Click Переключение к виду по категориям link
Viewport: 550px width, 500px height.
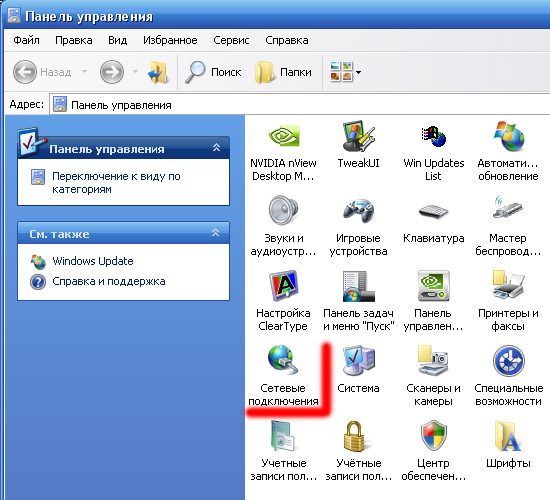[116, 182]
